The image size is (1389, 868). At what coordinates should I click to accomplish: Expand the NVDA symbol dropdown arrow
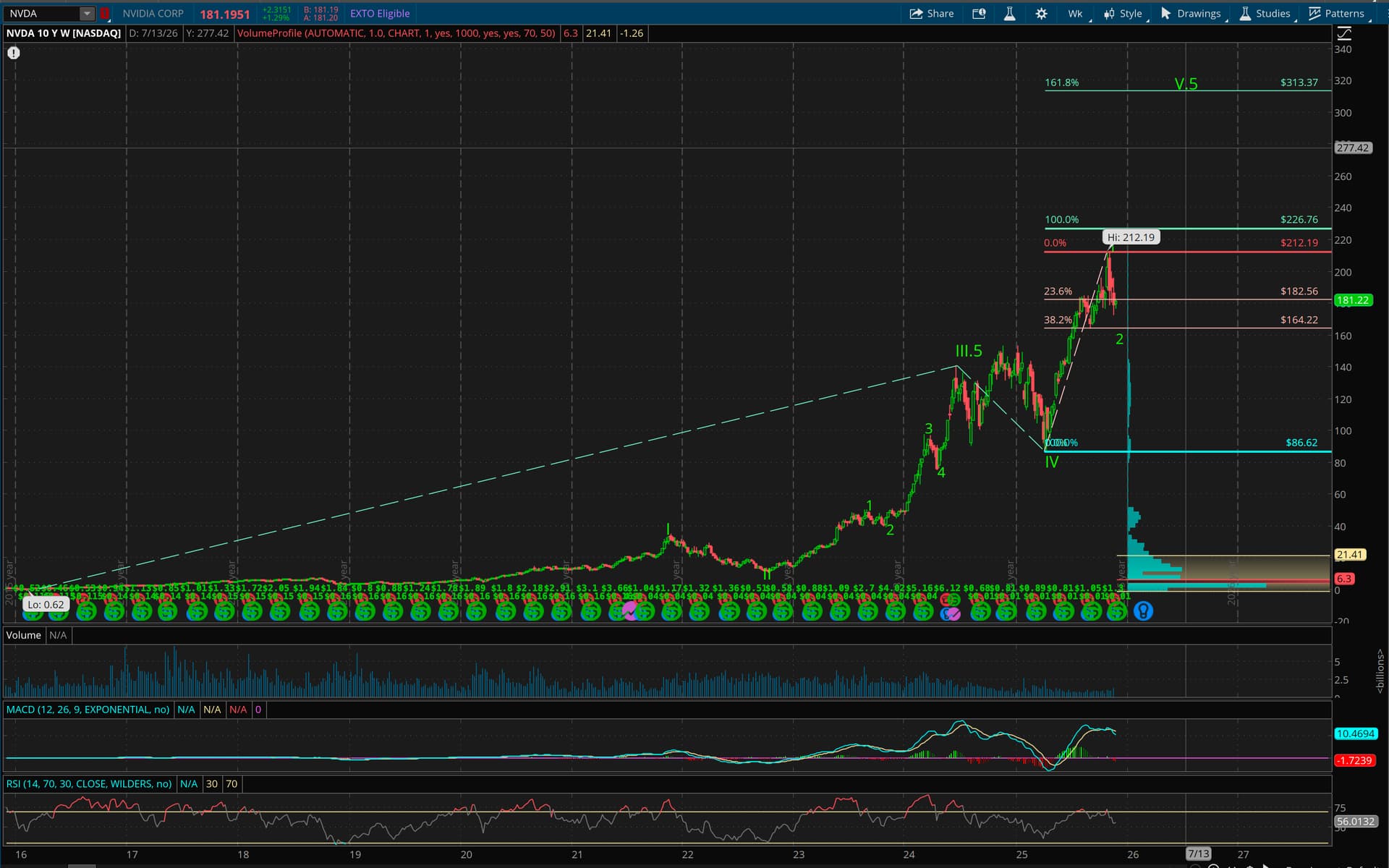pos(87,13)
